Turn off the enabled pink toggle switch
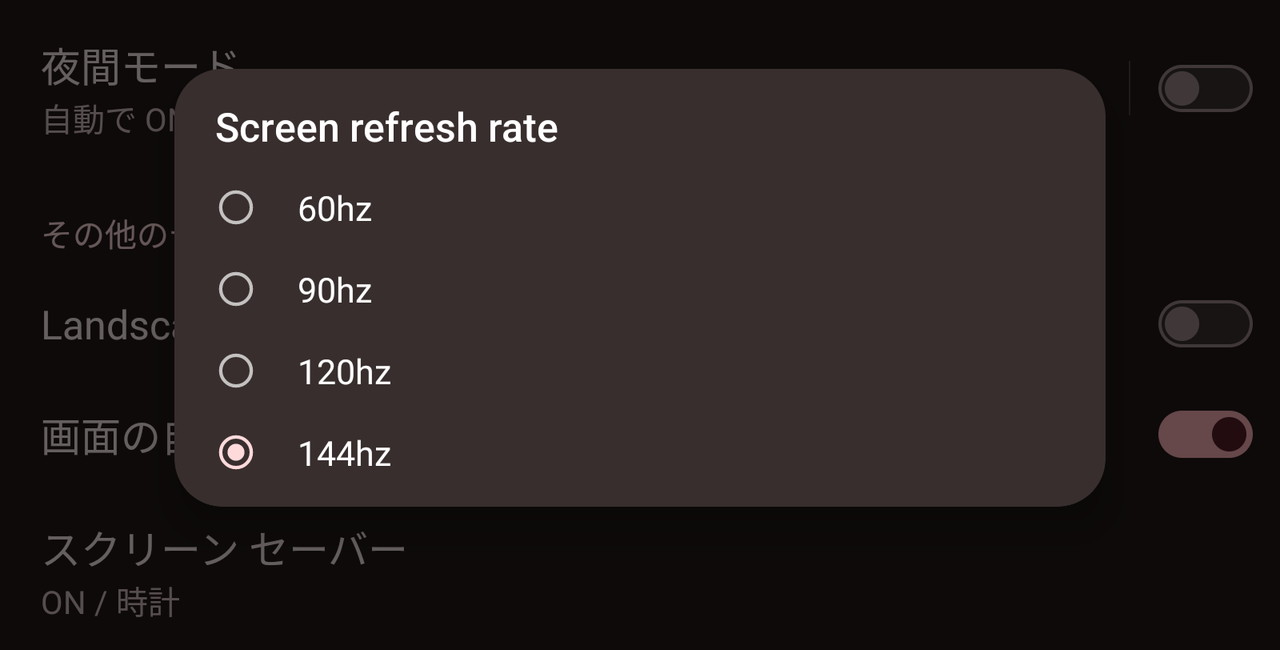Viewport: 1280px width, 650px height. coord(1205,434)
